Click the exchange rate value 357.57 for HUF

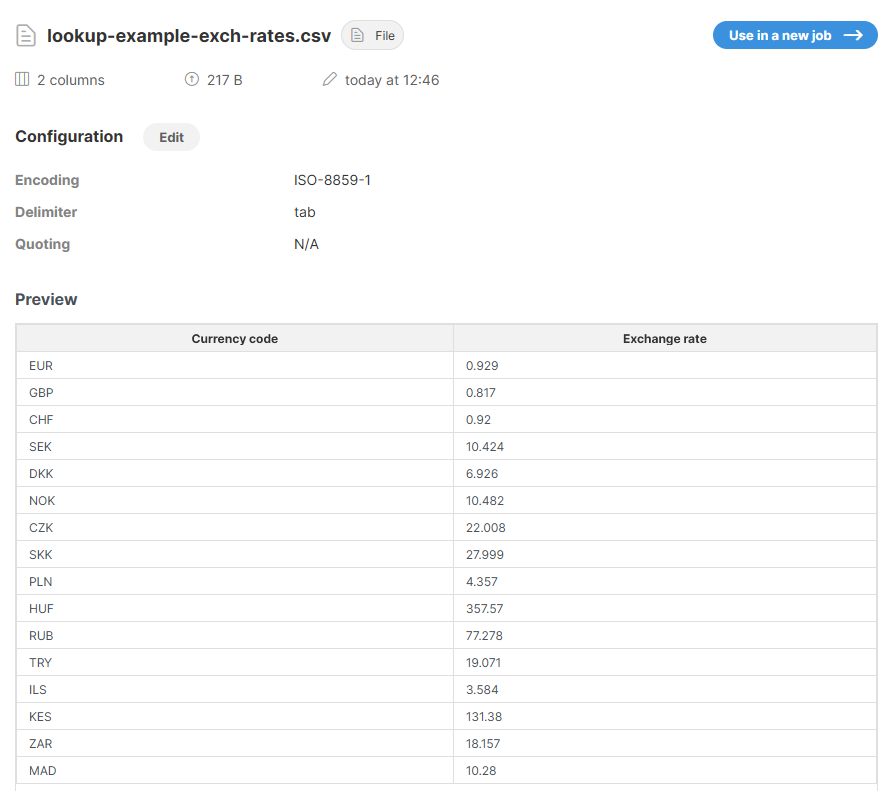click(x=486, y=608)
